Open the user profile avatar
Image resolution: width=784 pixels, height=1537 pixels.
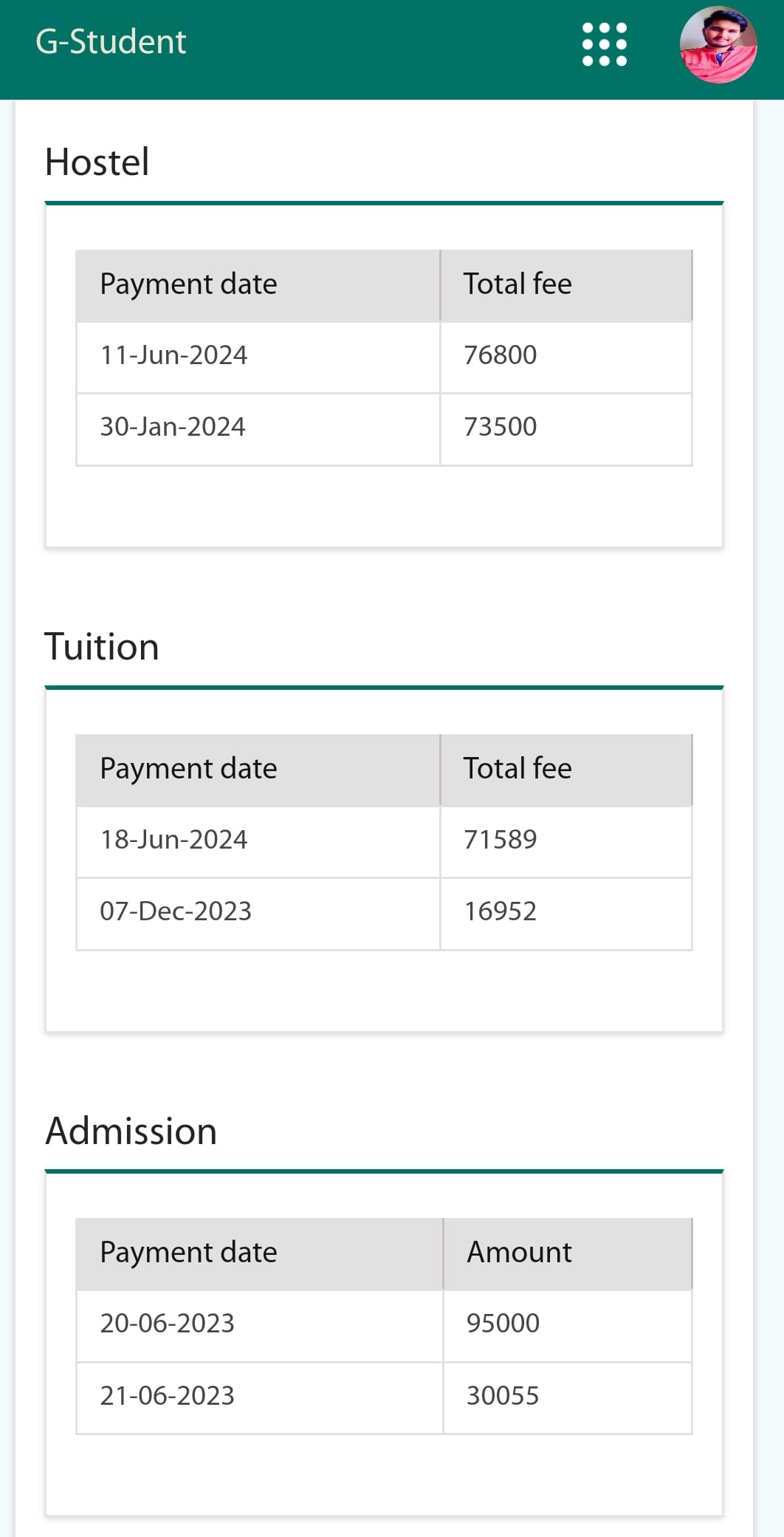point(718,45)
